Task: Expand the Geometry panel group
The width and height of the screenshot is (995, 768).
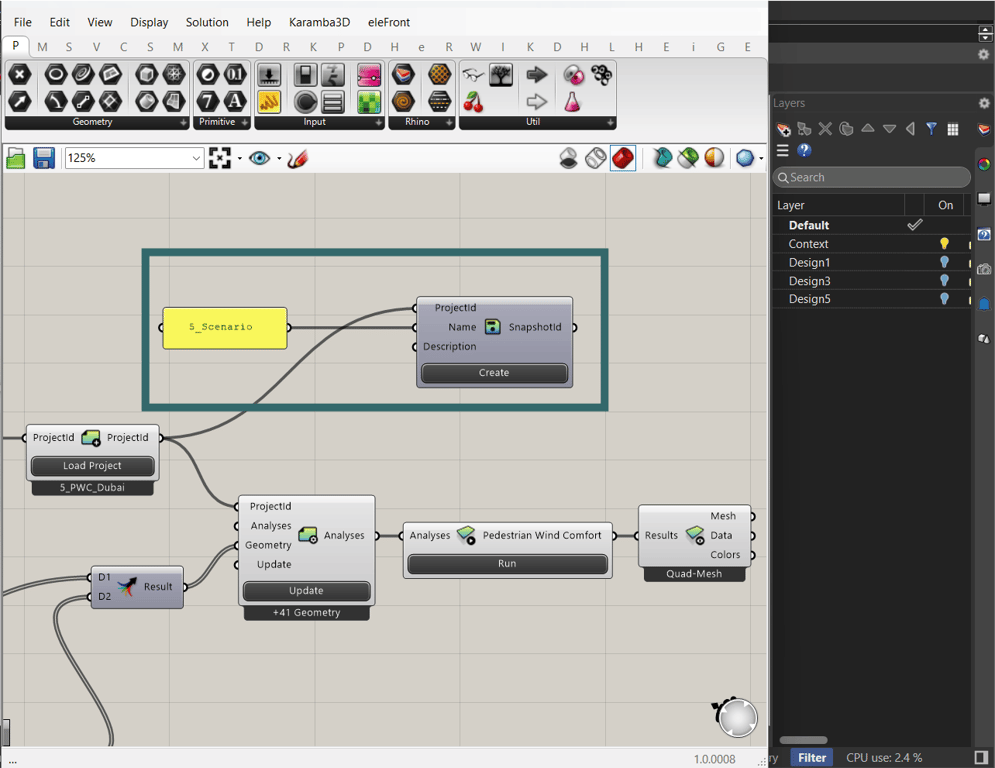Action: pos(183,122)
